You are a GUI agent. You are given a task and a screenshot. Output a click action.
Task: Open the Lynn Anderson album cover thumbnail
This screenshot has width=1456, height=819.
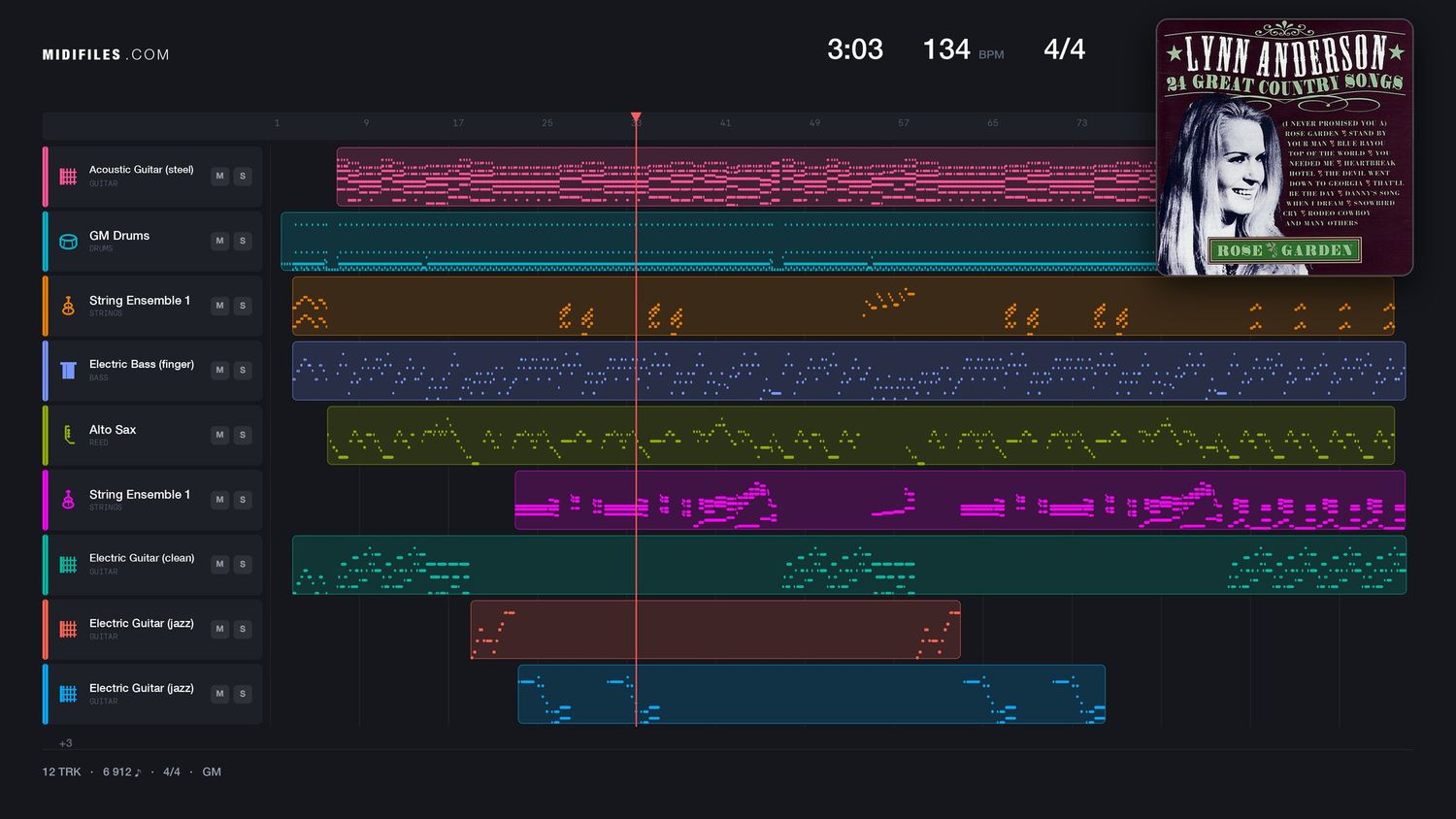coord(1284,147)
